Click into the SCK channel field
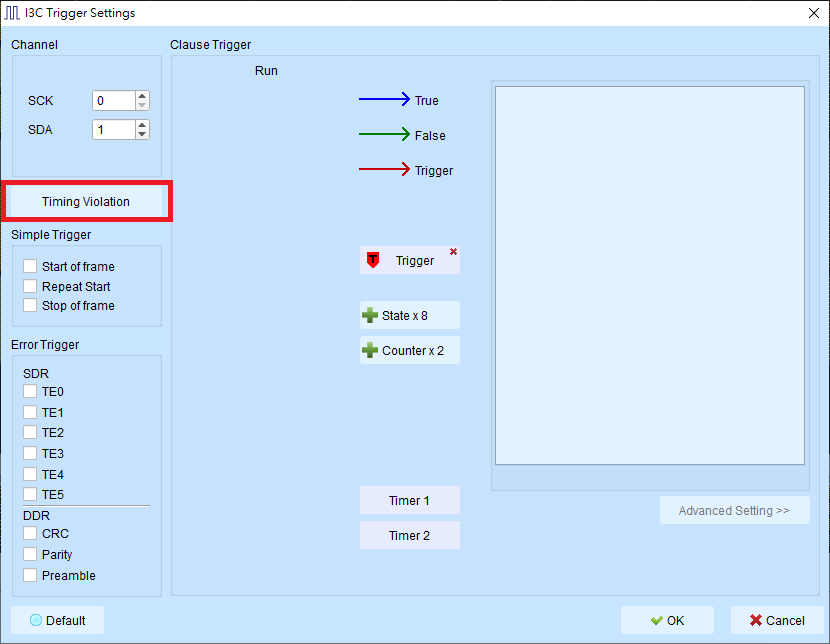 coord(114,101)
